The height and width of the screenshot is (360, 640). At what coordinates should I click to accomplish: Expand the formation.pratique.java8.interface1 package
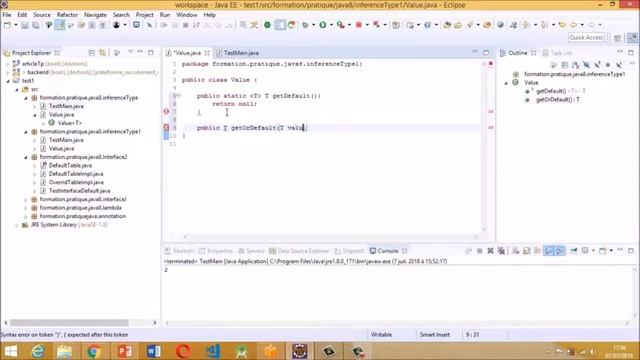(26, 200)
